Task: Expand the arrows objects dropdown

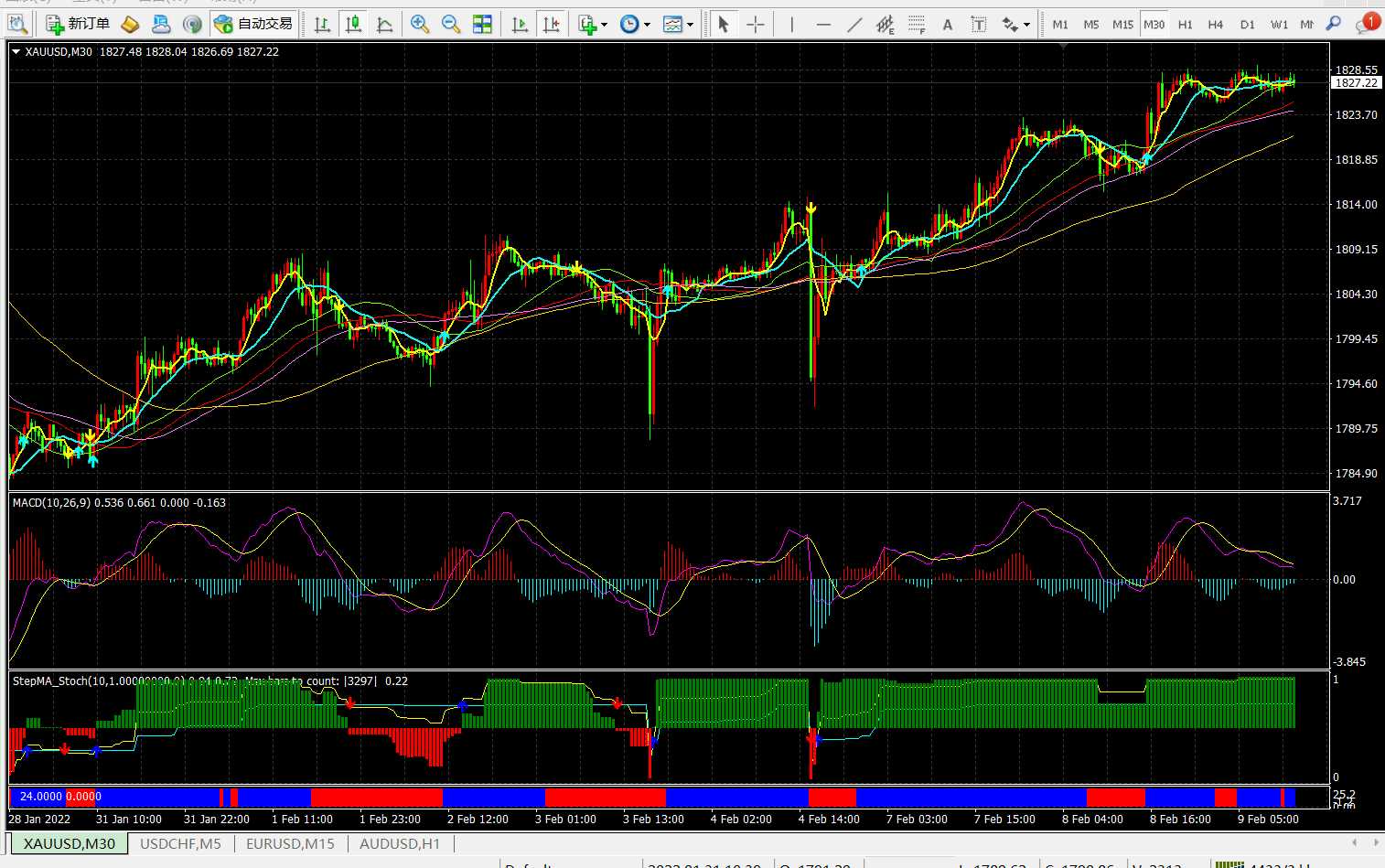Action: point(1026,25)
